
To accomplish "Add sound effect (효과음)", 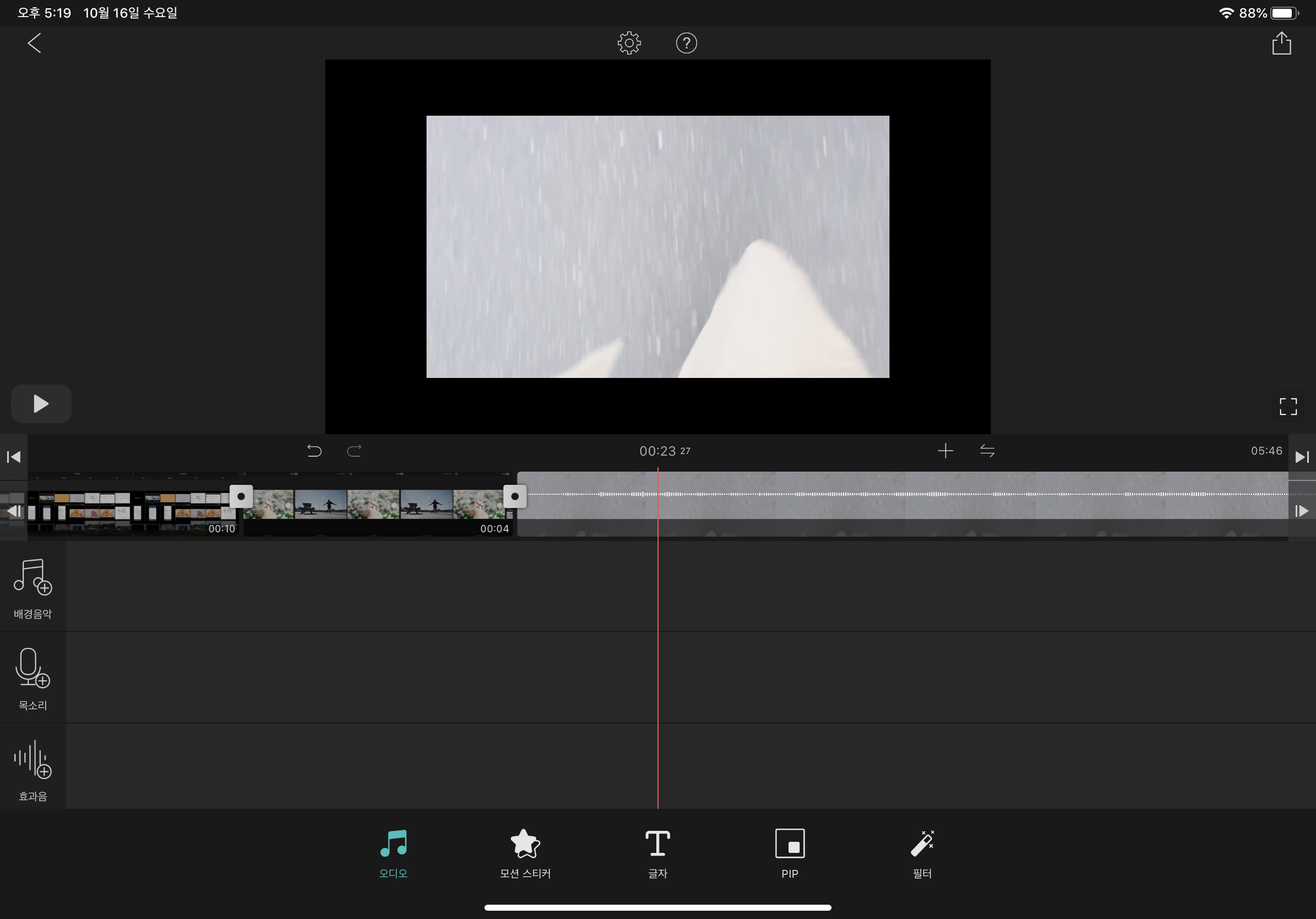I will [x=33, y=770].
